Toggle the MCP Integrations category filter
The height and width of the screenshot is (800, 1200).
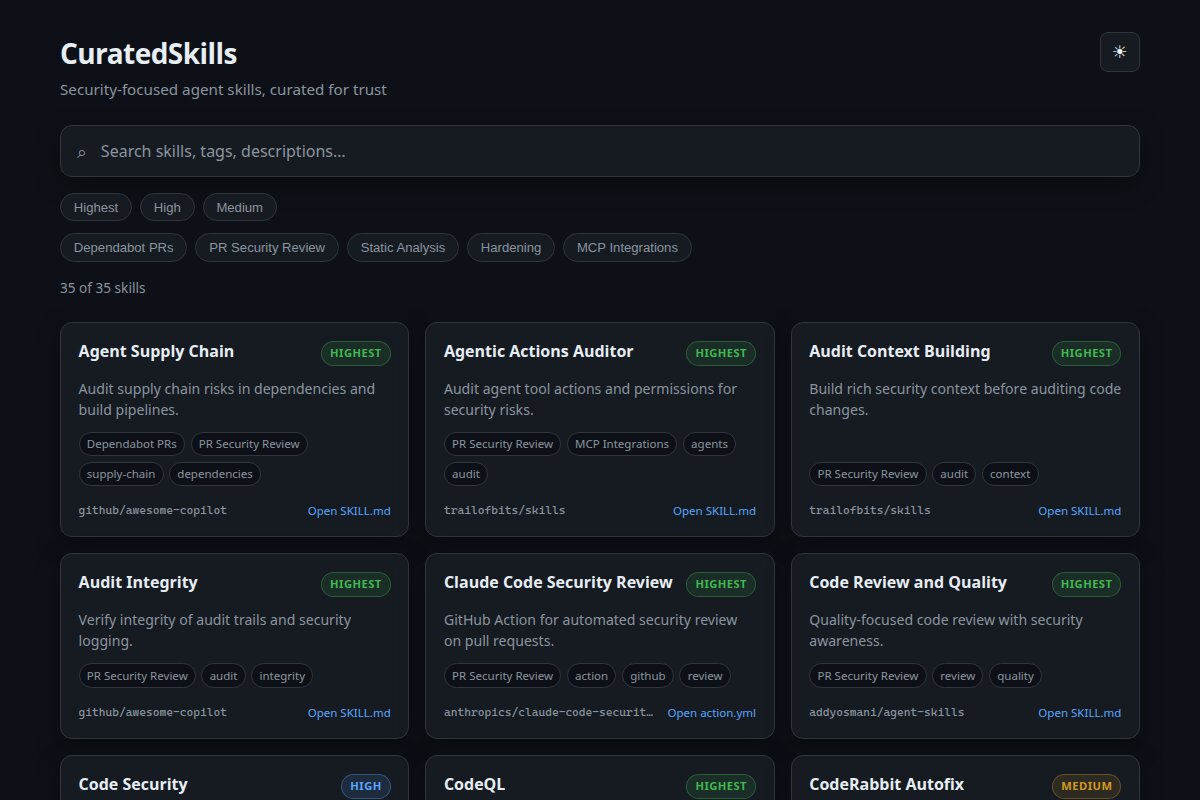(x=627, y=248)
